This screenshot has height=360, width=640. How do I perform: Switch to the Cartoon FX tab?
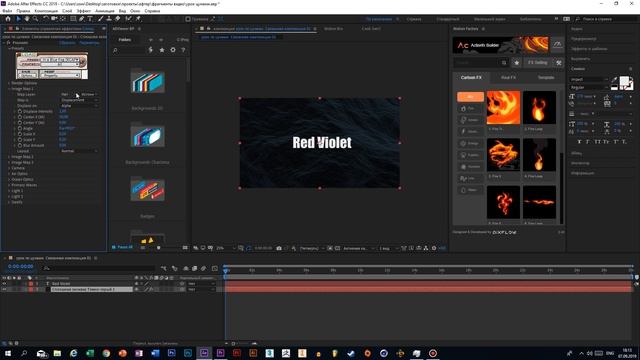click(471, 77)
